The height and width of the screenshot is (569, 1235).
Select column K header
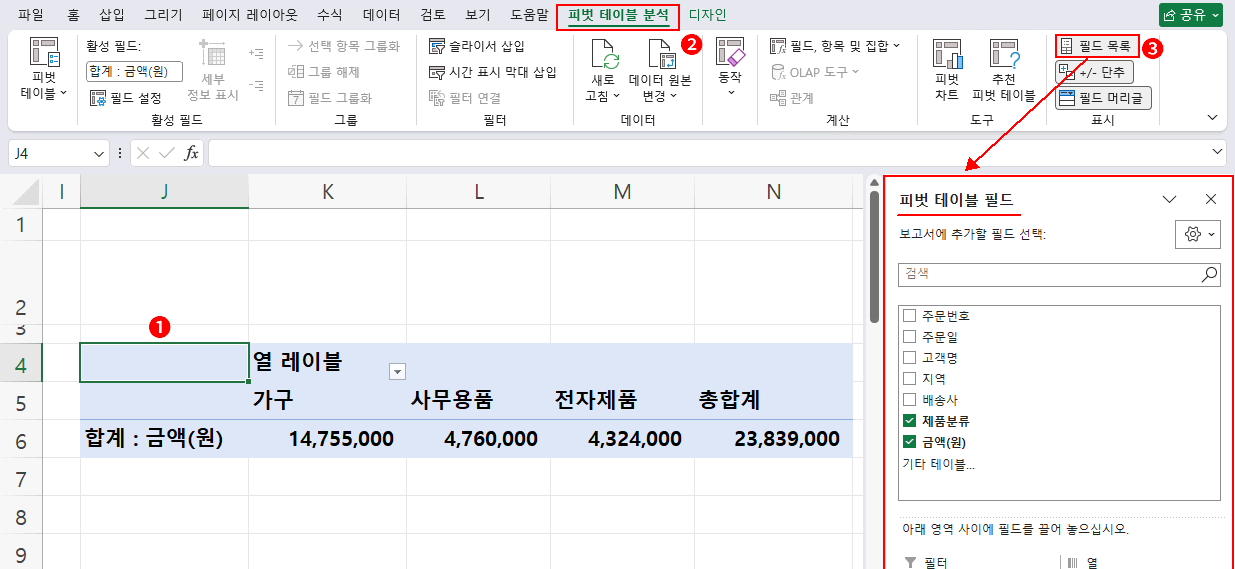(327, 191)
